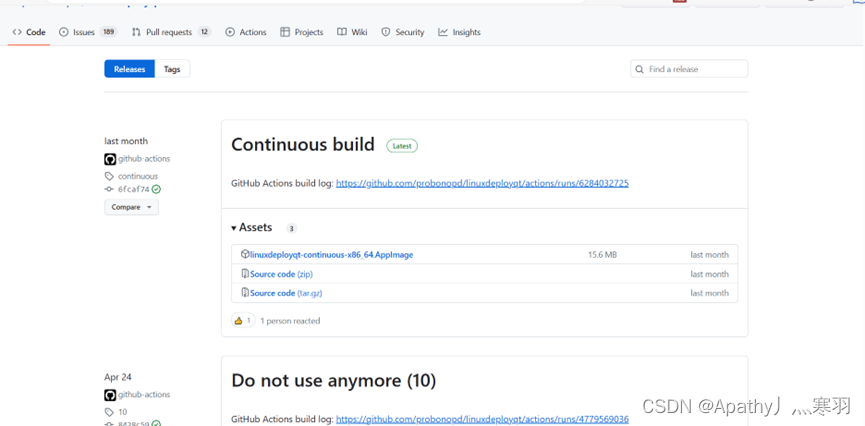Screen dimensions: 865x426
Task: Click the package icon beside AppImage asset
Action: click(x=245, y=254)
